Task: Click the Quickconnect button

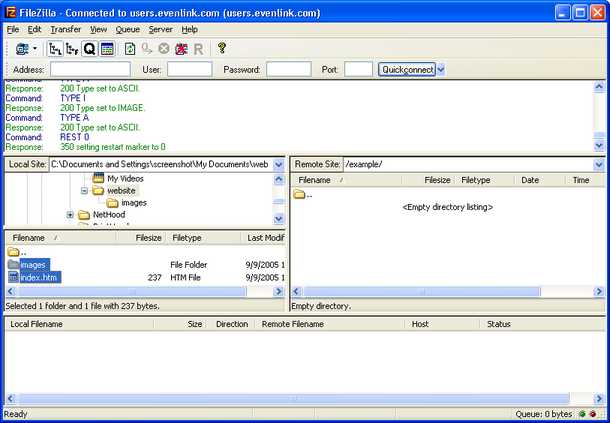Action: [407, 70]
